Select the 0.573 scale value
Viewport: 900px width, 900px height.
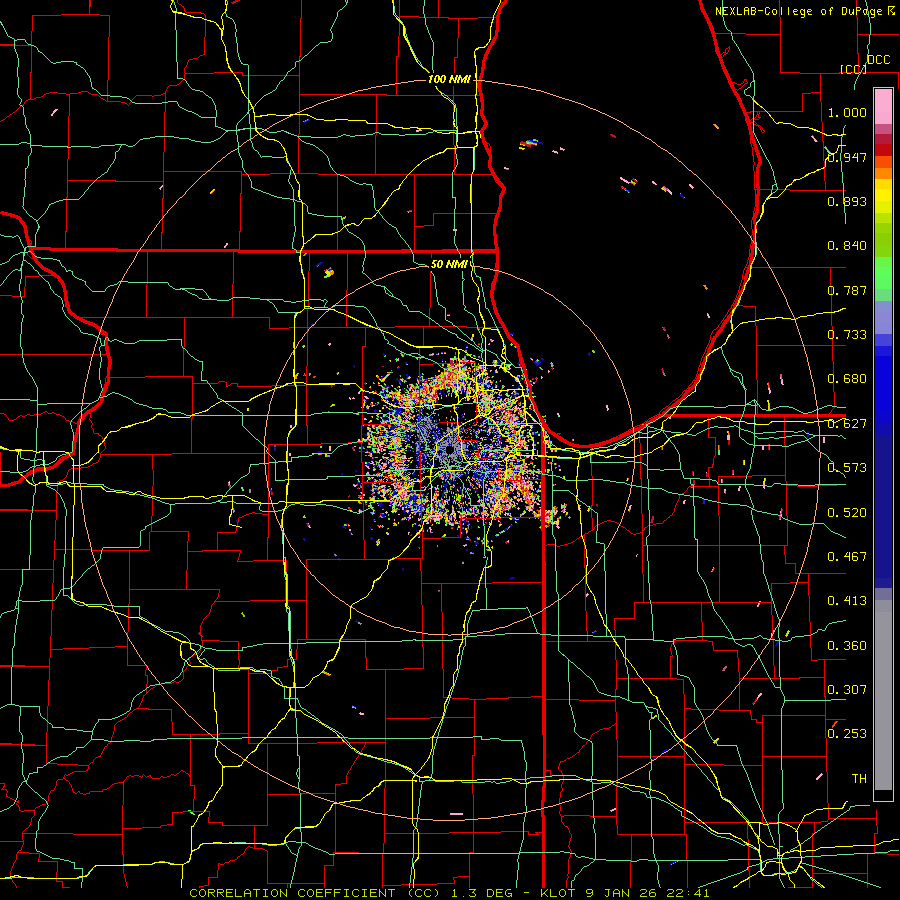pyautogui.click(x=847, y=468)
